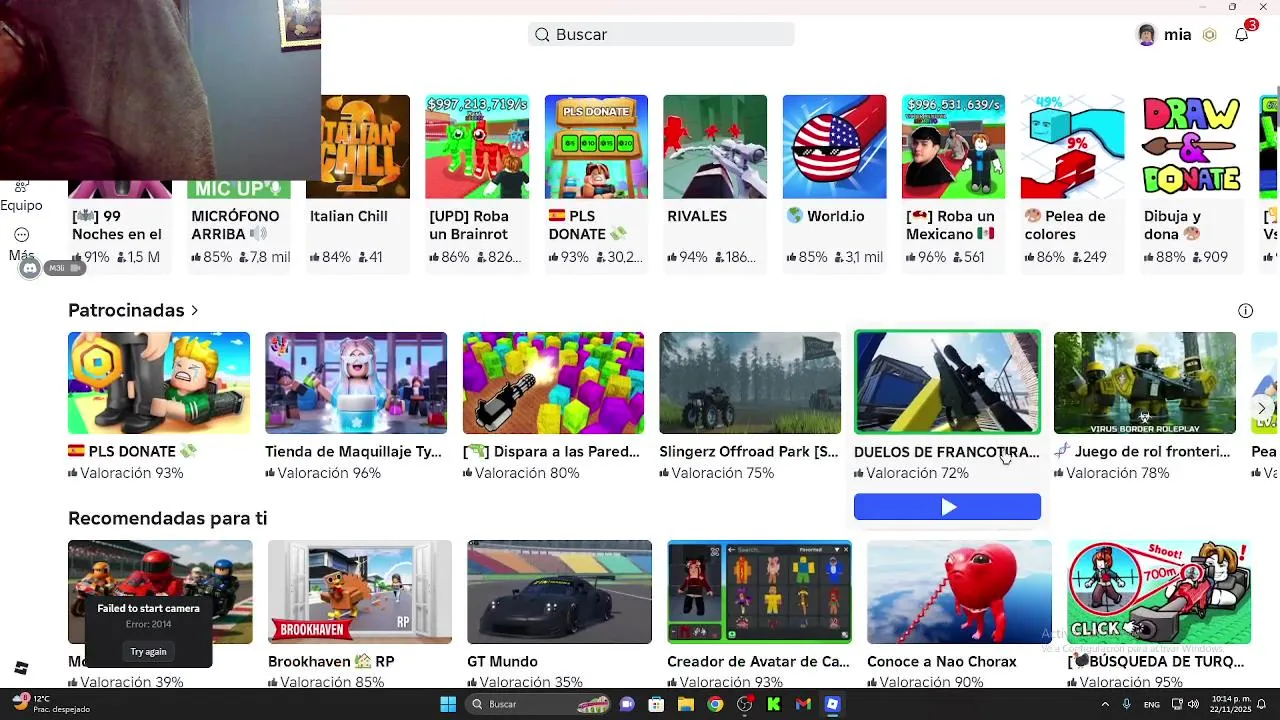Open Microsoft Store taskbar icon

[656, 704]
